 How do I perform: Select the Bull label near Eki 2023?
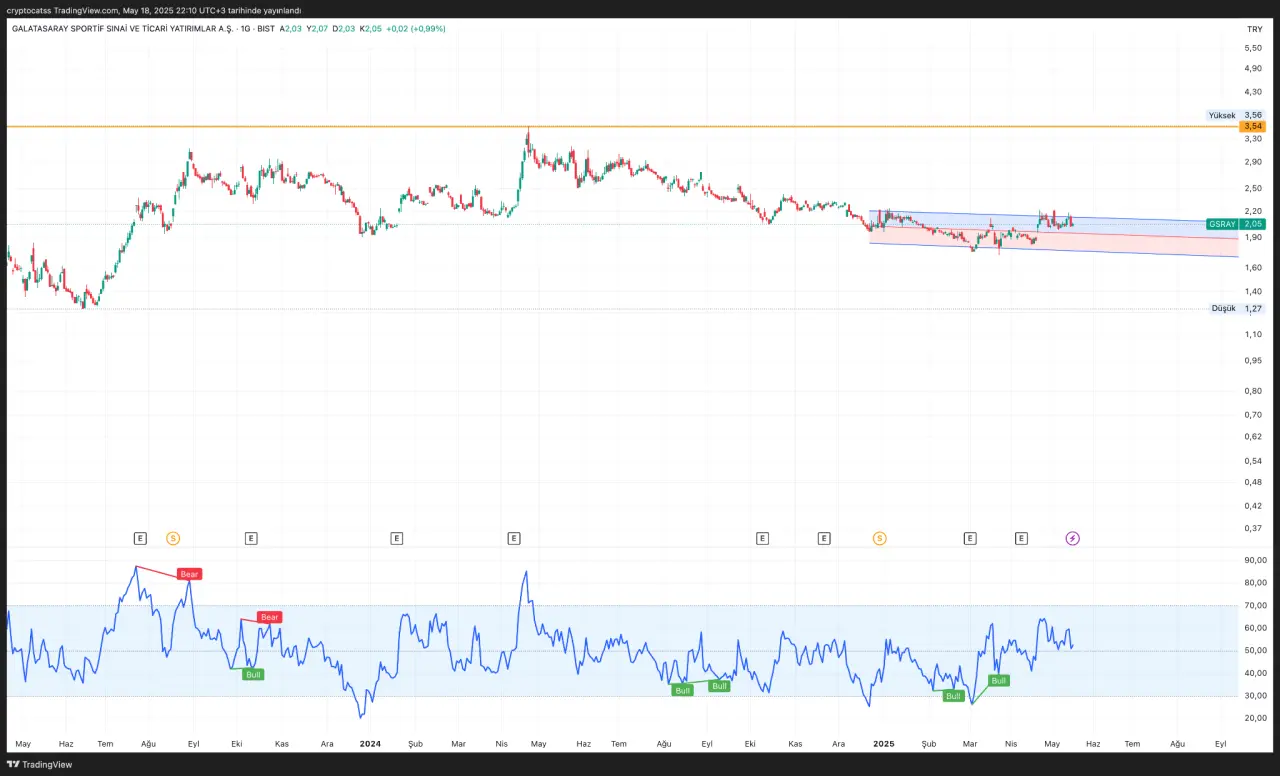[254, 674]
